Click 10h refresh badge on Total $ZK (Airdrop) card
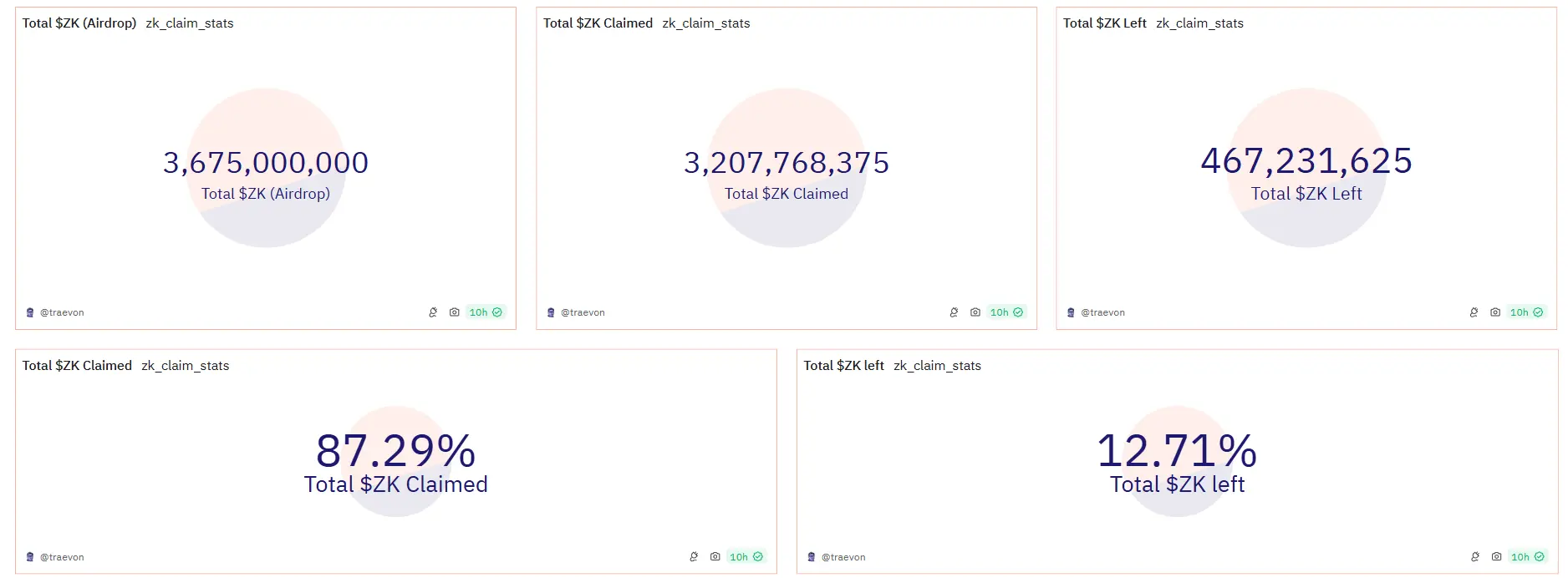Image resolution: width=1568 pixels, height=588 pixels. (x=486, y=312)
